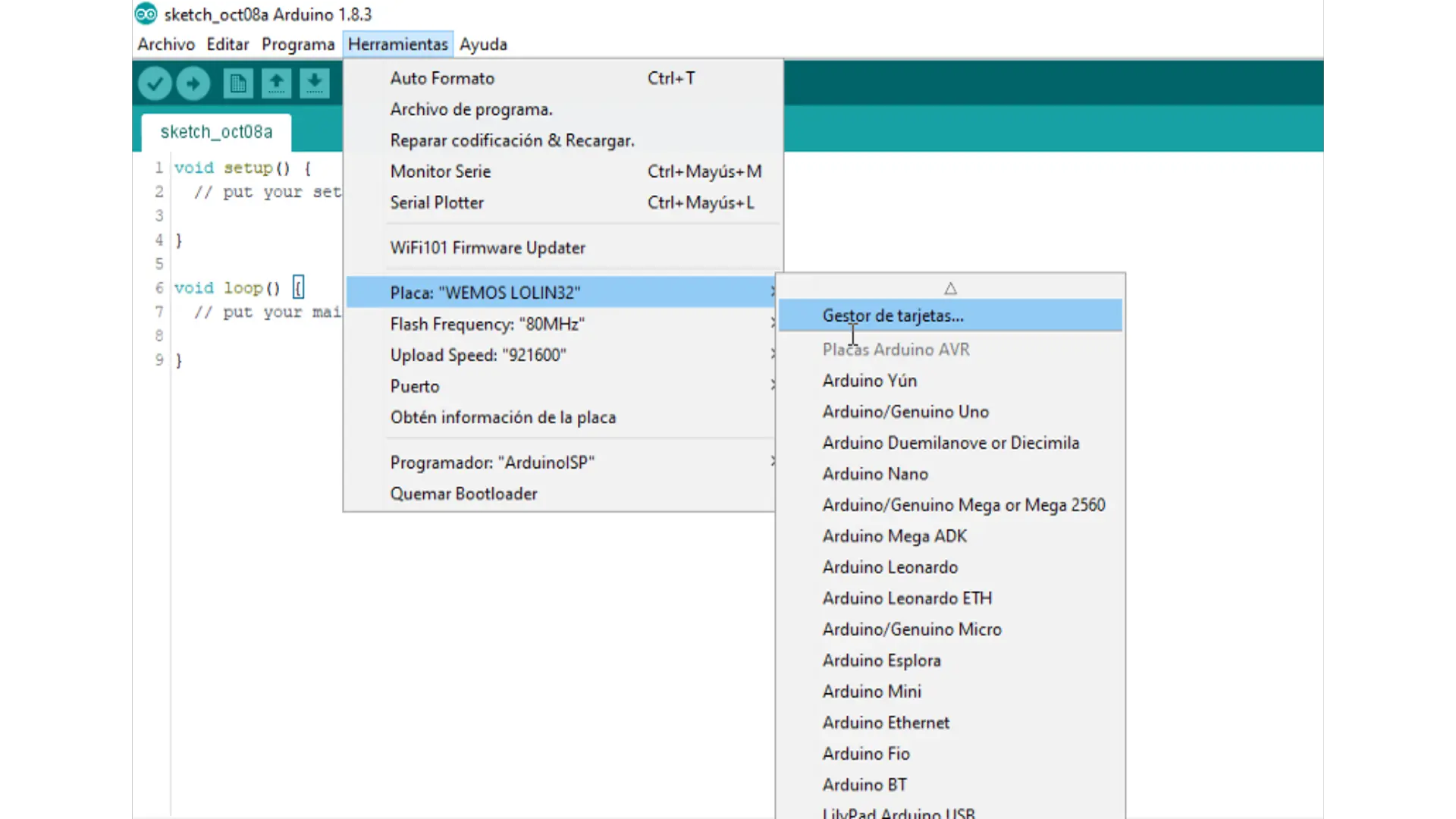1456x819 pixels.
Task: Close the Herramientas menu from menu bar
Action: tap(398, 44)
